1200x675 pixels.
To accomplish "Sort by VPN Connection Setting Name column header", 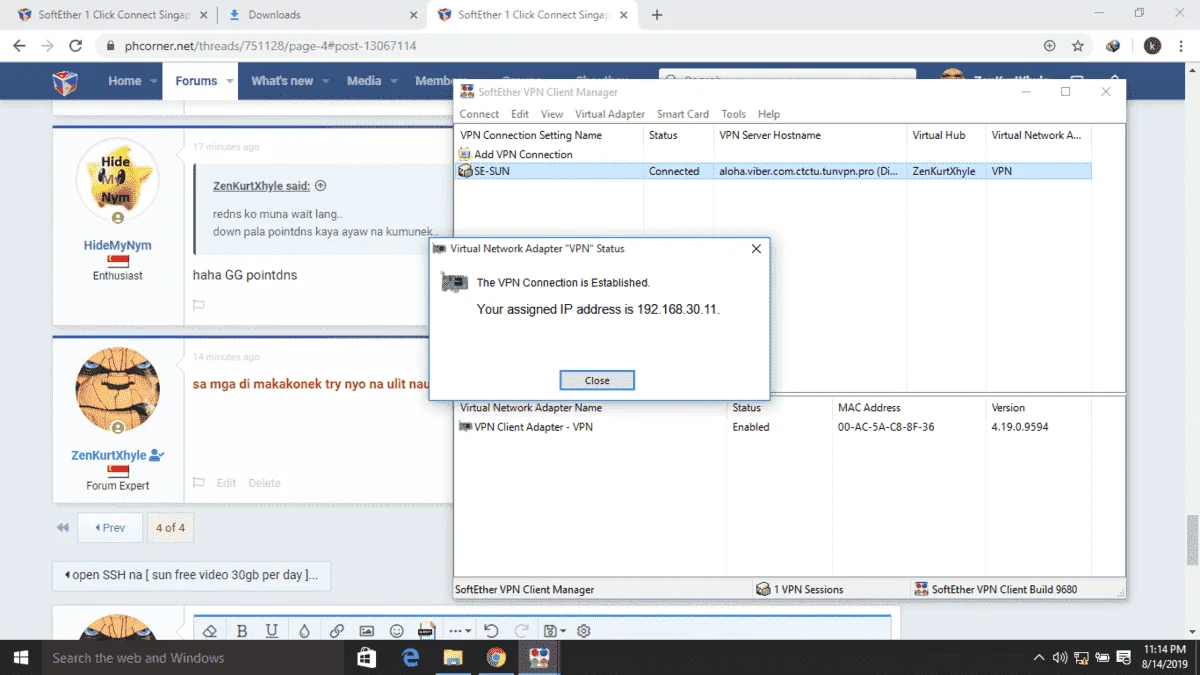I will (x=549, y=135).
